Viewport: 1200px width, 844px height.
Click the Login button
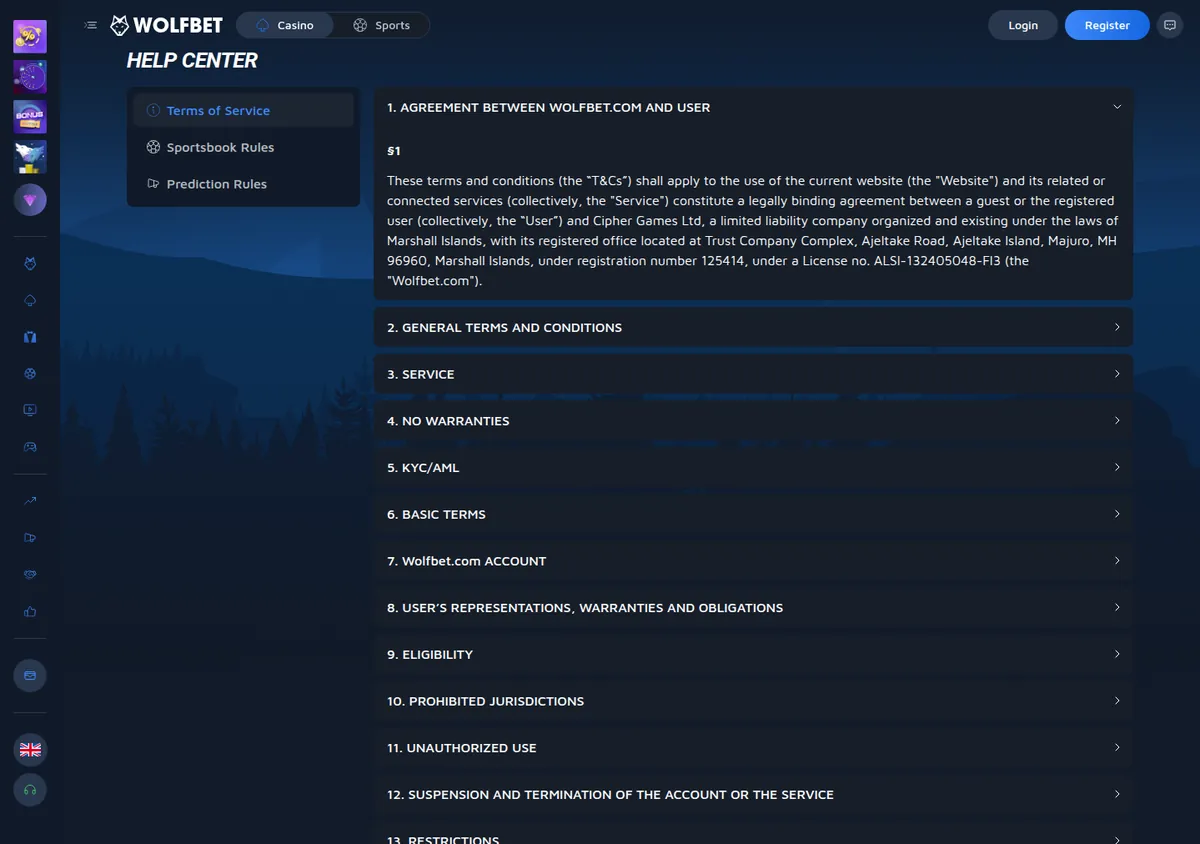(x=1023, y=25)
